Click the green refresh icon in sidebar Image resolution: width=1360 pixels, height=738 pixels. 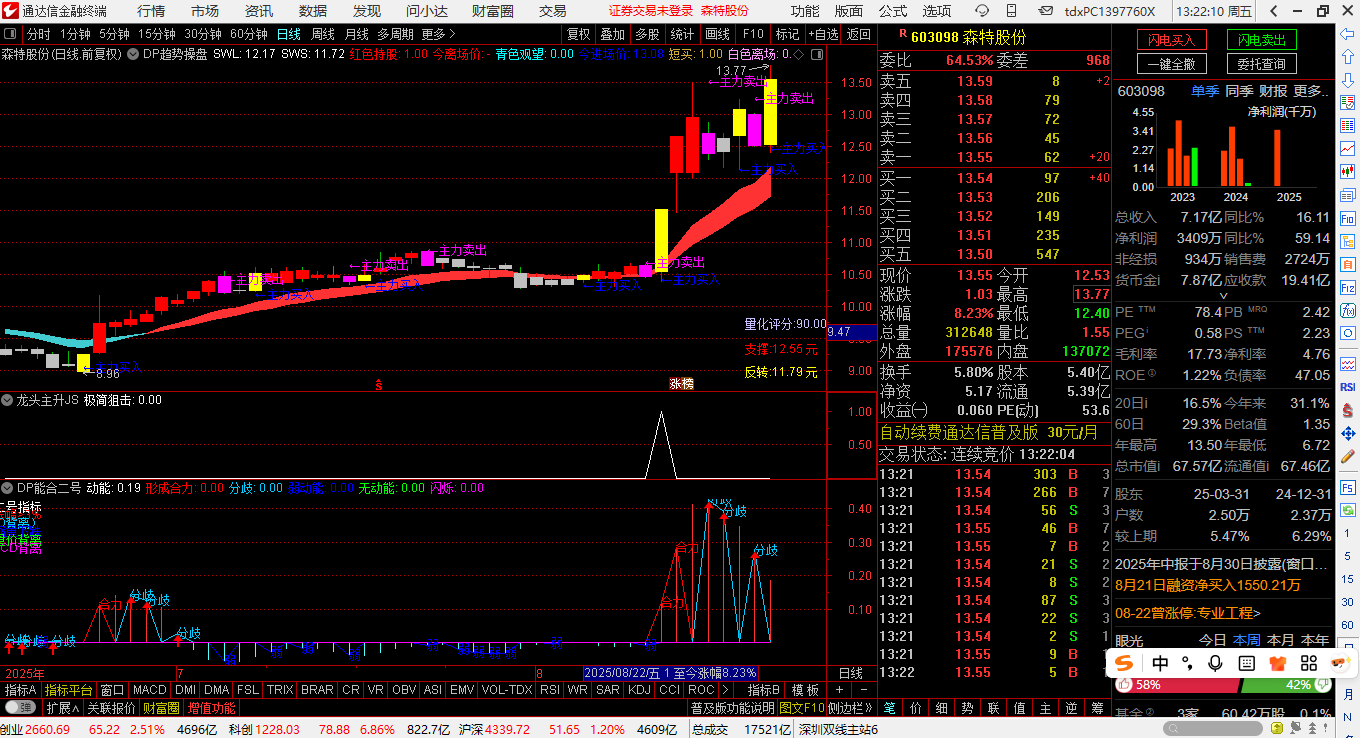1347,509
